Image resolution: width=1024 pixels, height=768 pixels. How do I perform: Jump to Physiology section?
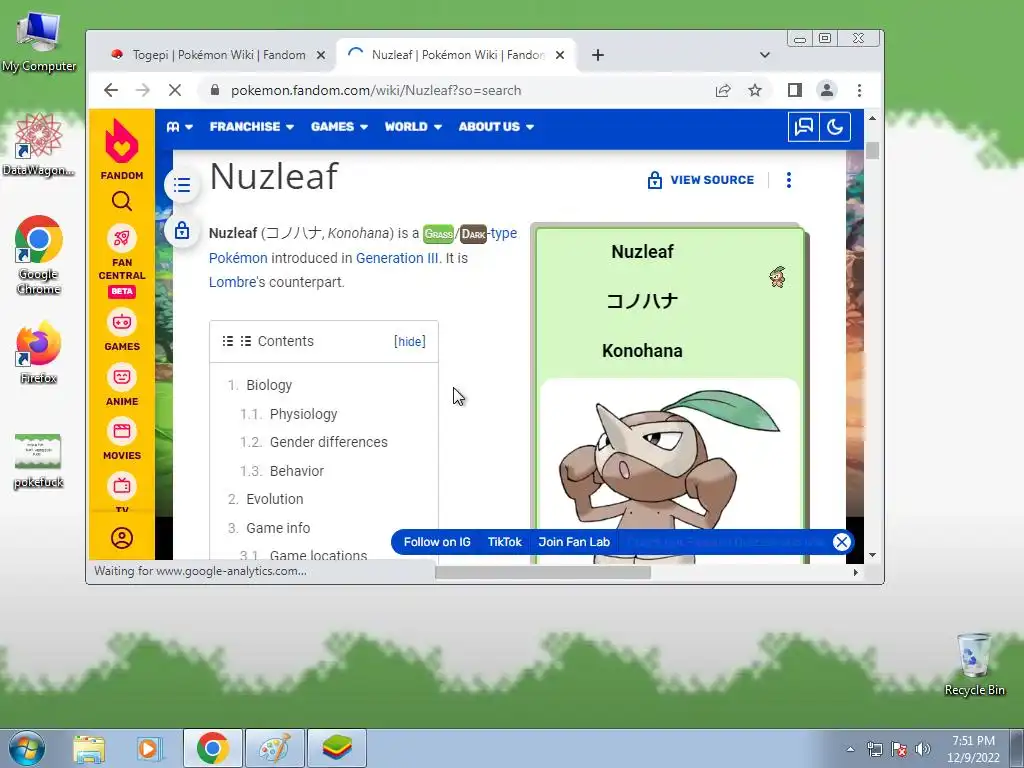click(x=304, y=414)
